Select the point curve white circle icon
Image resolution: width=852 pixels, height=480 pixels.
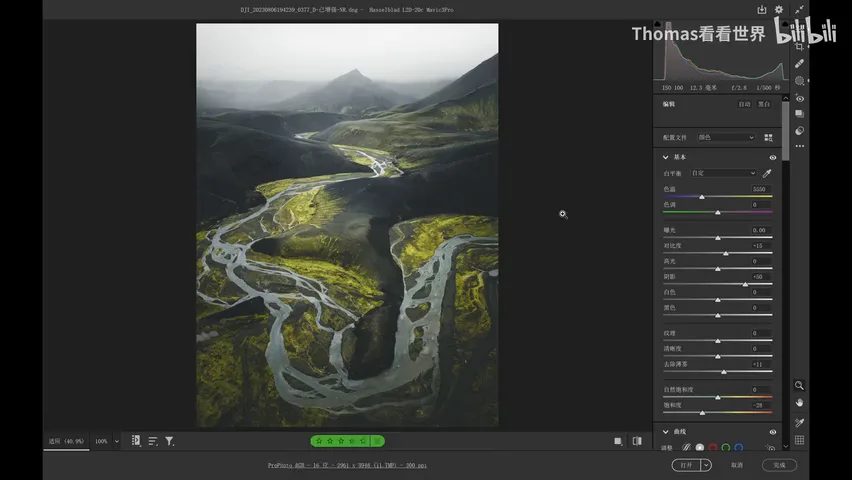tap(700, 447)
